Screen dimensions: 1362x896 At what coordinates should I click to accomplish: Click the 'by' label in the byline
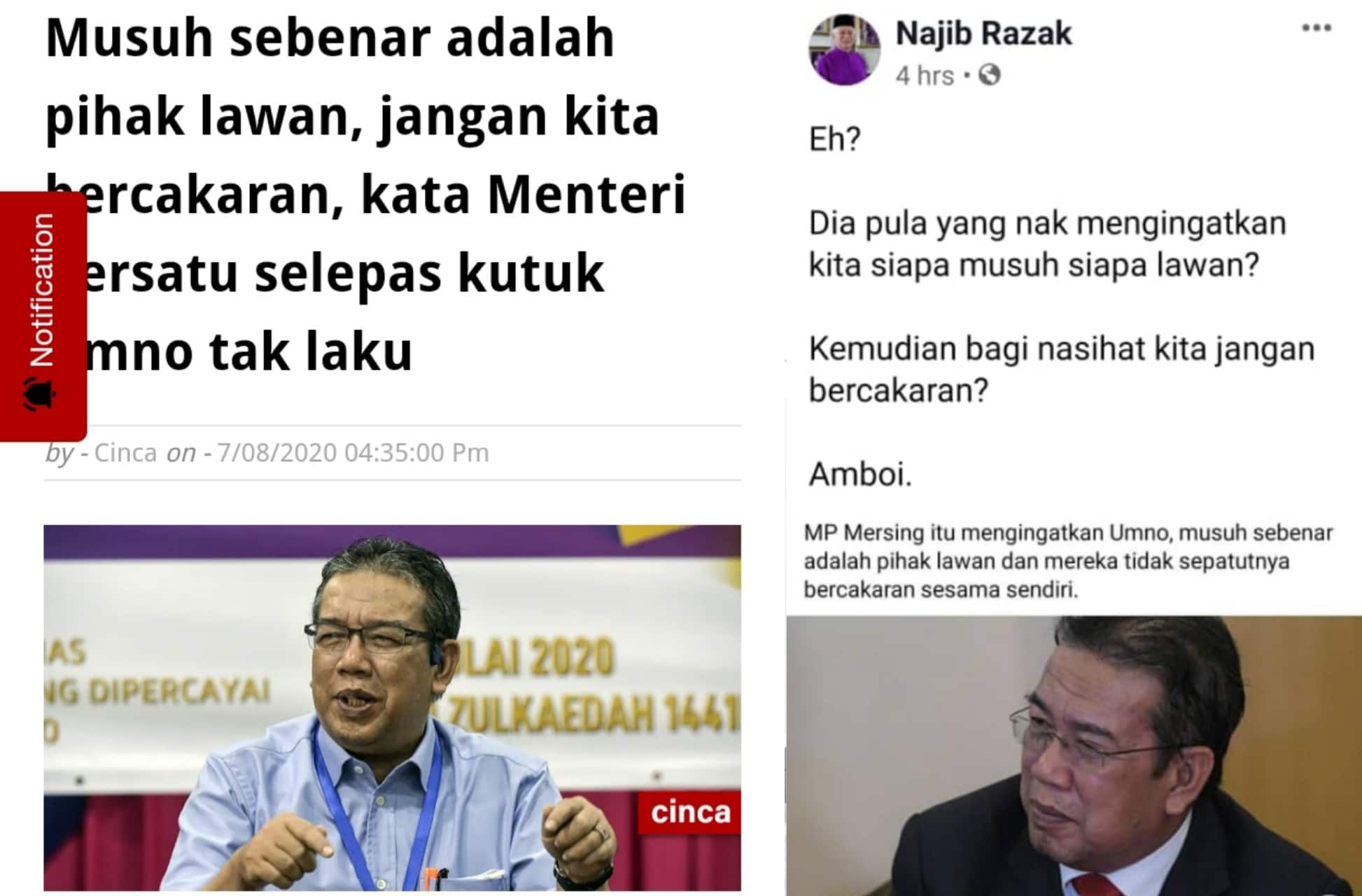[x=59, y=454]
